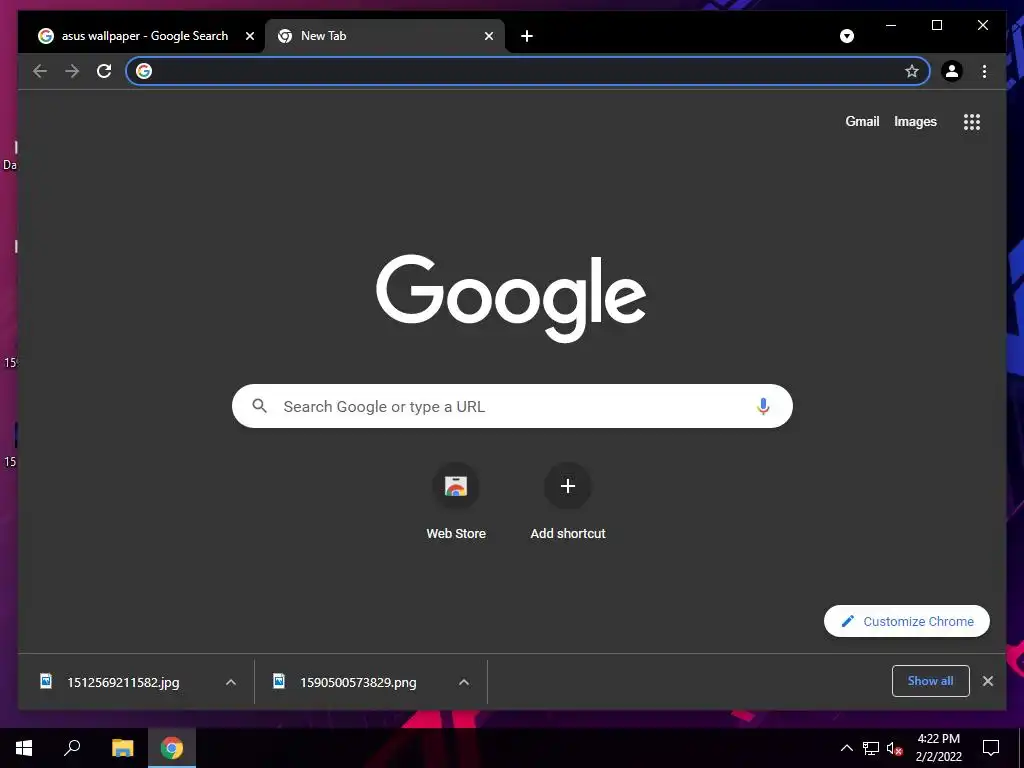The image size is (1024, 768).
Task: Expand options for 1590500573829.png download
Action: (464, 682)
